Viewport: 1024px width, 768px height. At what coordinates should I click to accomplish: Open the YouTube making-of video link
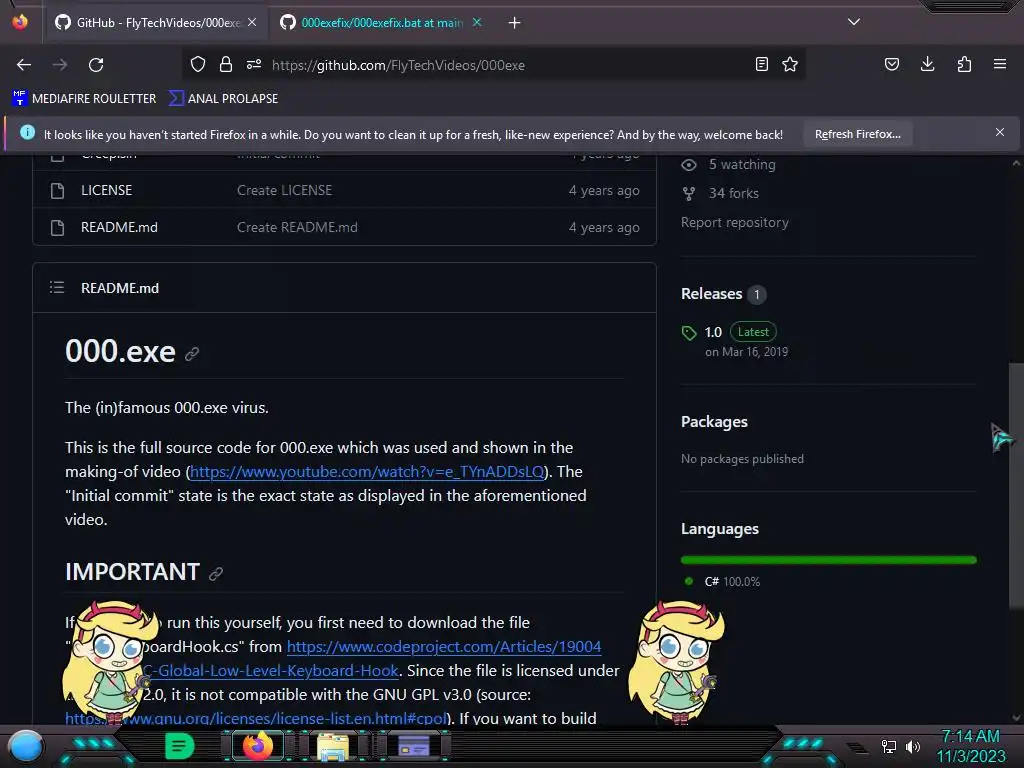tap(367, 472)
